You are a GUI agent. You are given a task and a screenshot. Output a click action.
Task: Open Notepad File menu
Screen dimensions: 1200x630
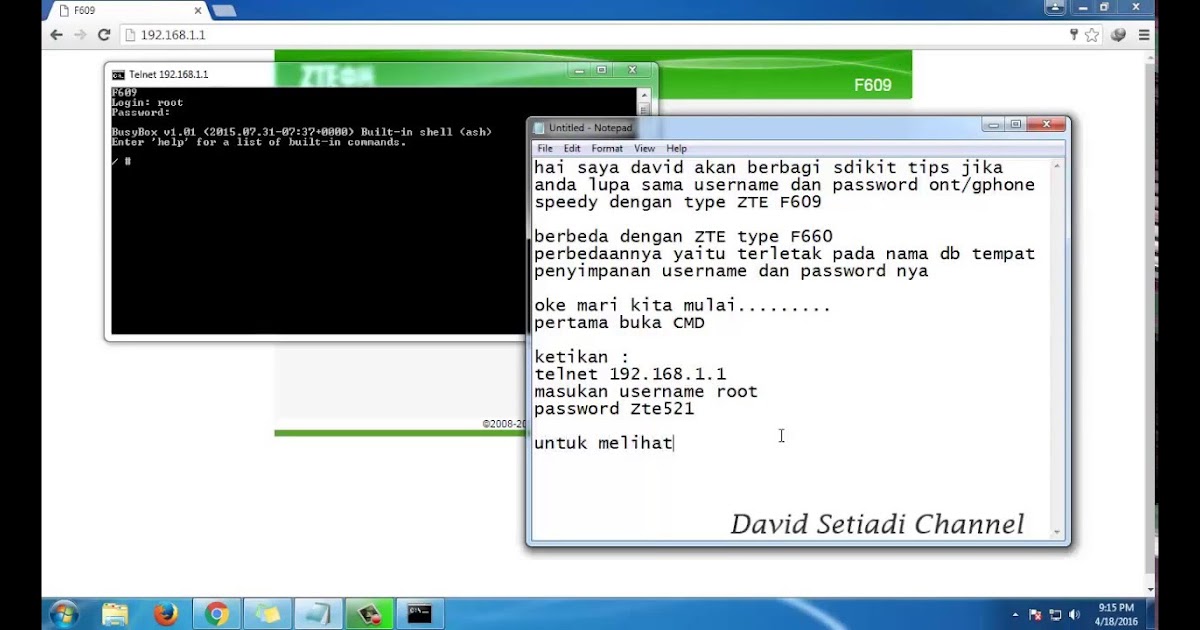point(545,148)
